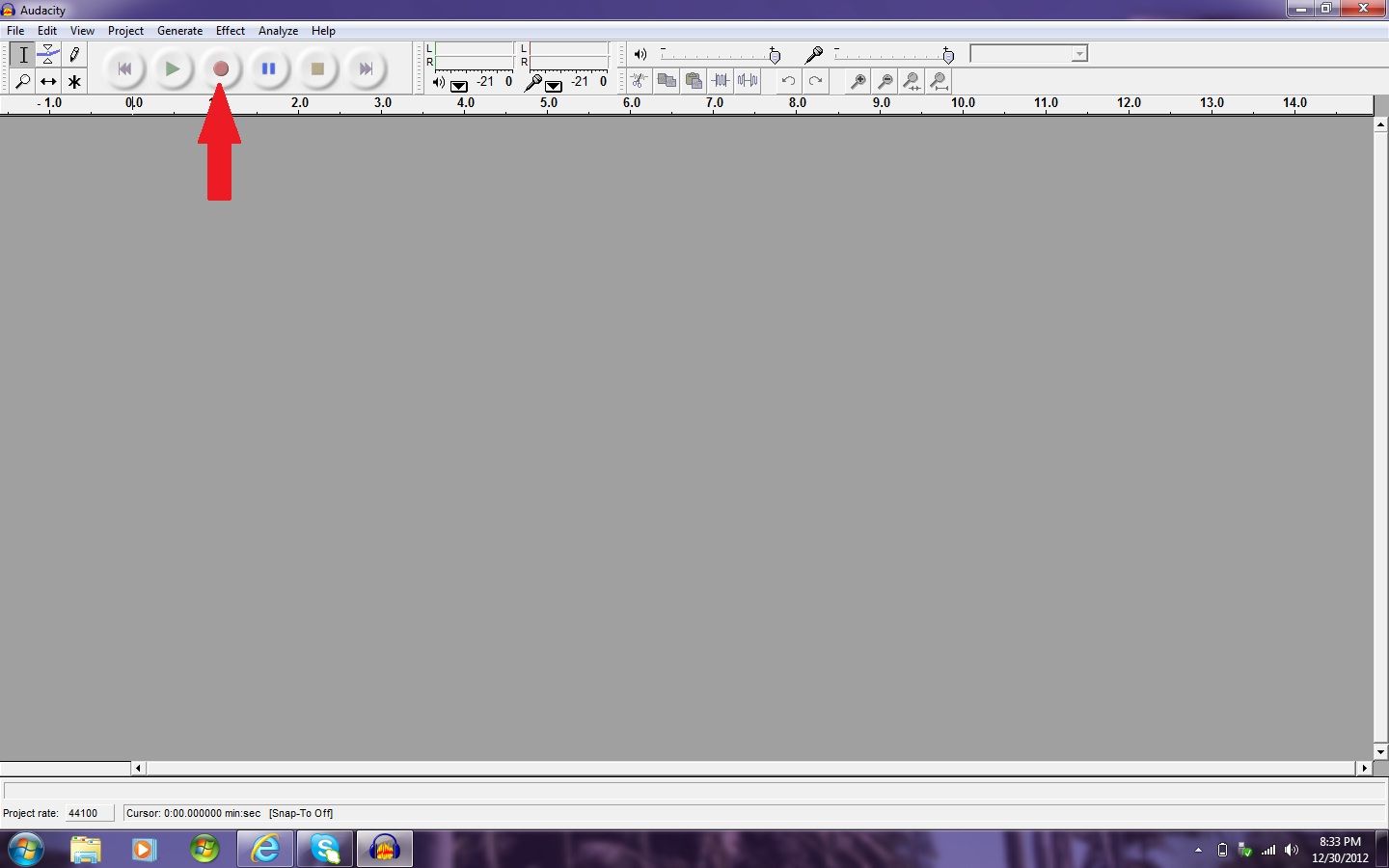Viewport: 1389px width, 868px height.
Task: Open the Effect menu
Action: point(231,30)
